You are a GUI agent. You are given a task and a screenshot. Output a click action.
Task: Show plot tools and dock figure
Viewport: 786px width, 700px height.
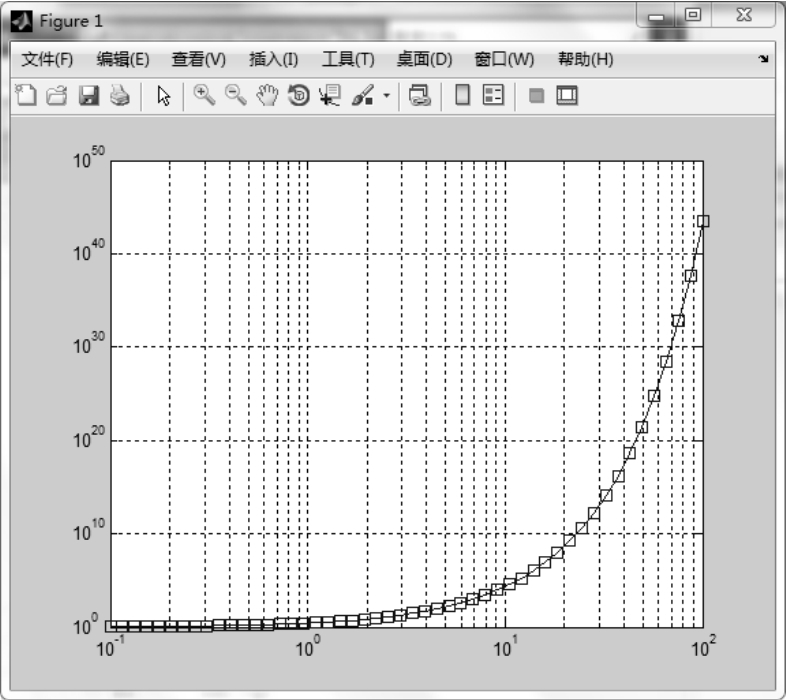(567, 95)
